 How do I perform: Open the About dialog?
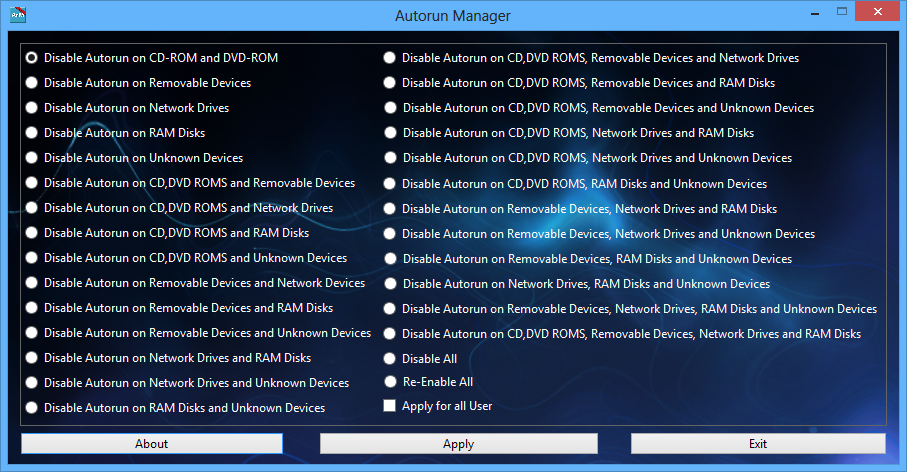pyautogui.click(x=152, y=444)
